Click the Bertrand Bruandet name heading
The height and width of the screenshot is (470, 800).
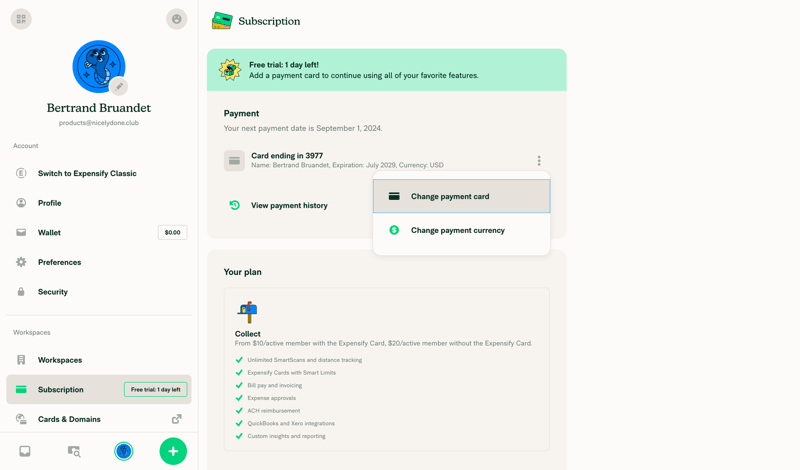point(98,108)
